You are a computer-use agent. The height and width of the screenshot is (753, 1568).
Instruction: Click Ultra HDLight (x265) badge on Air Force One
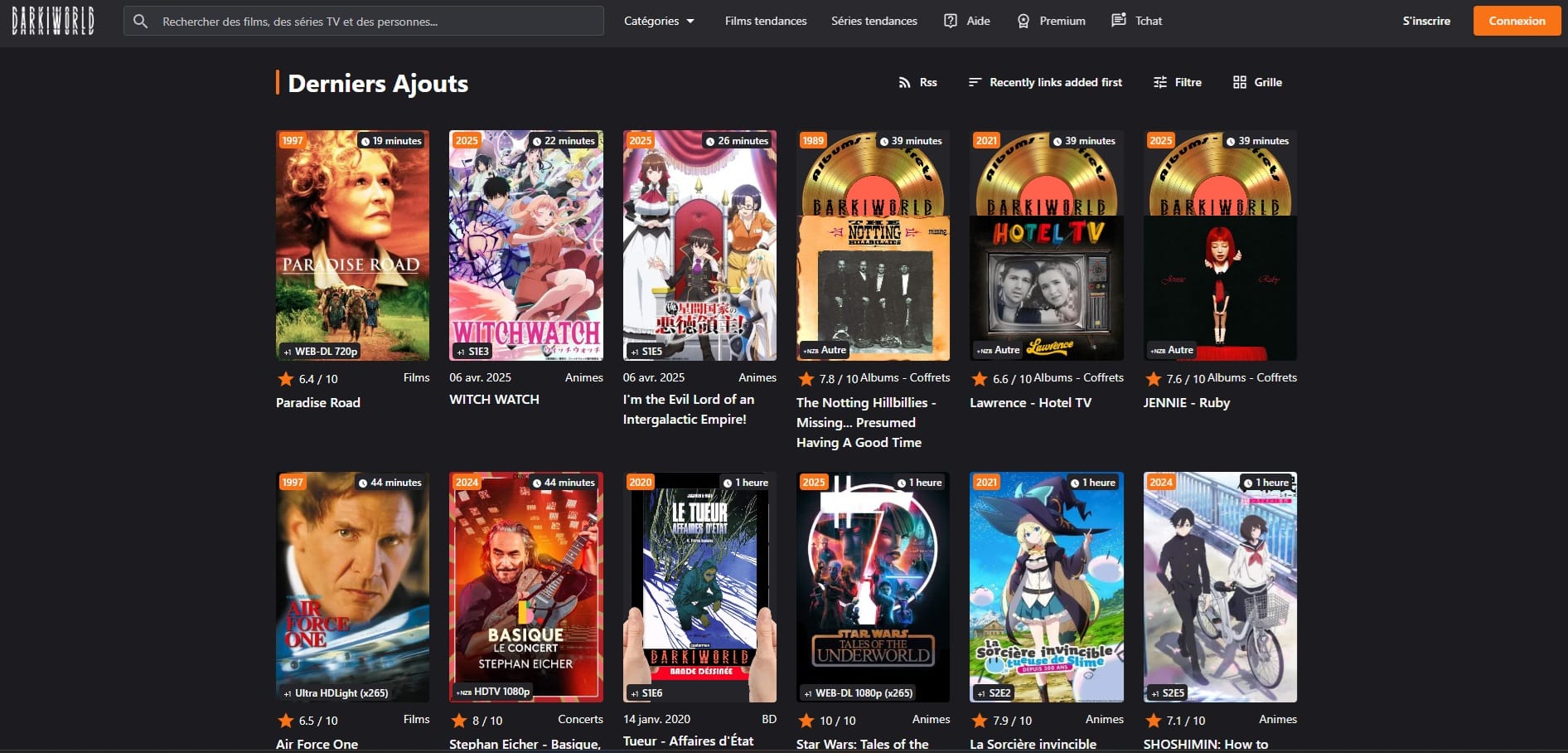click(336, 693)
